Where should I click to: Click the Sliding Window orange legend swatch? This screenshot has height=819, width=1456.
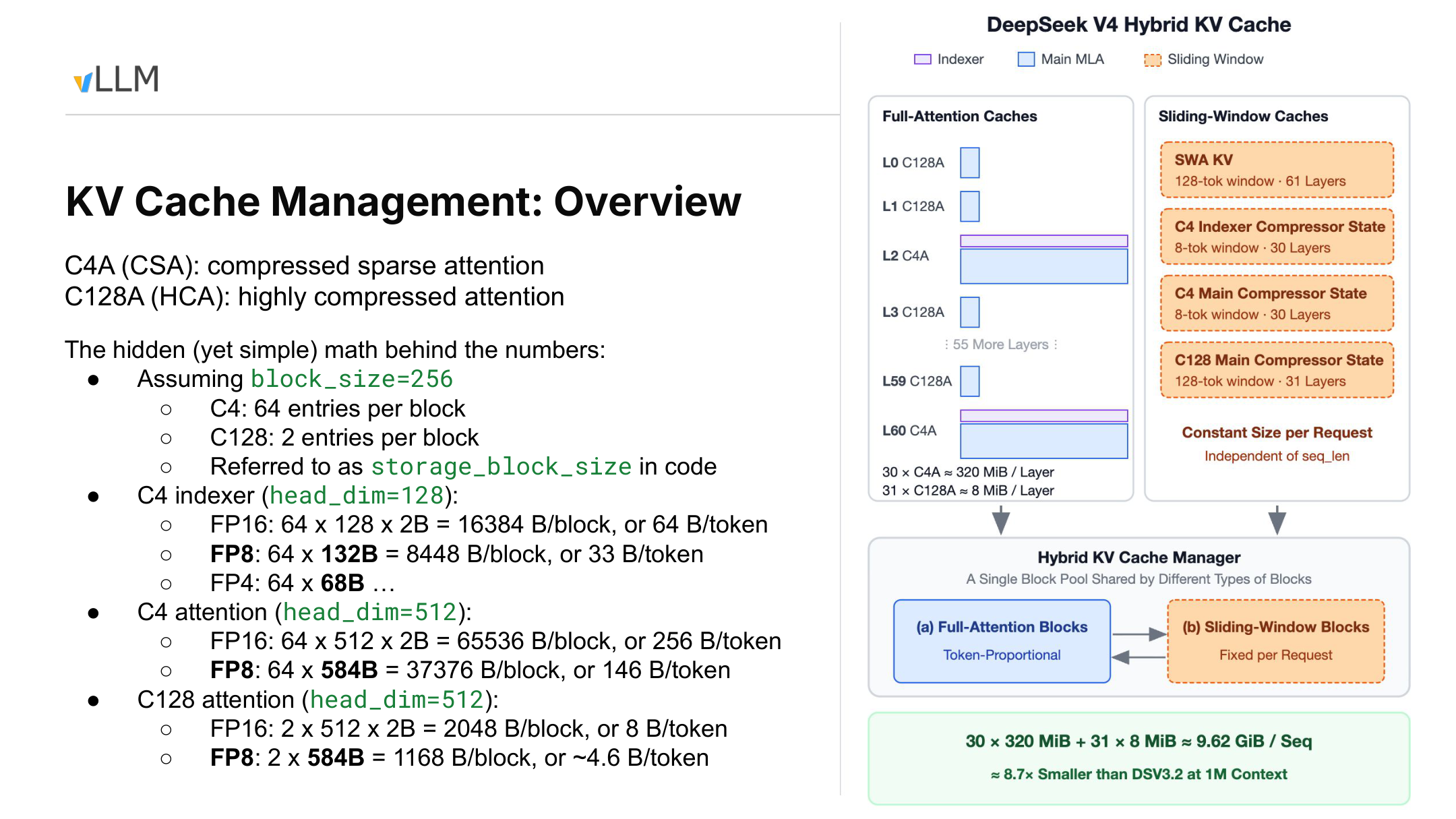(1153, 60)
